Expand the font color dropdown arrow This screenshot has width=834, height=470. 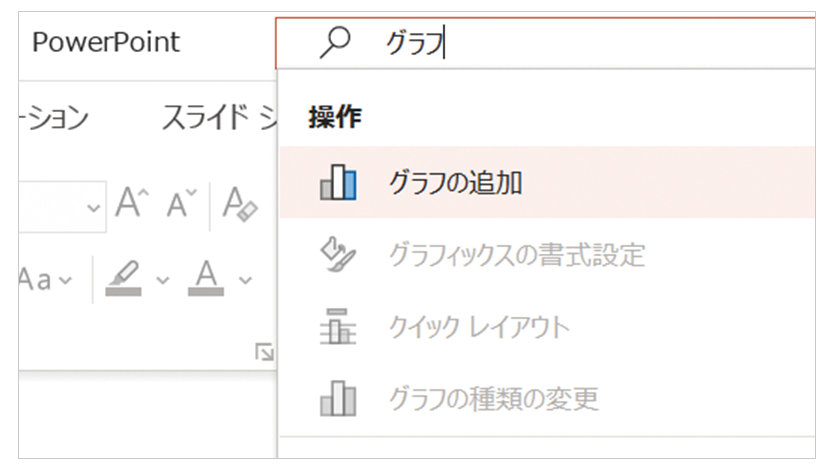tap(245, 280)
